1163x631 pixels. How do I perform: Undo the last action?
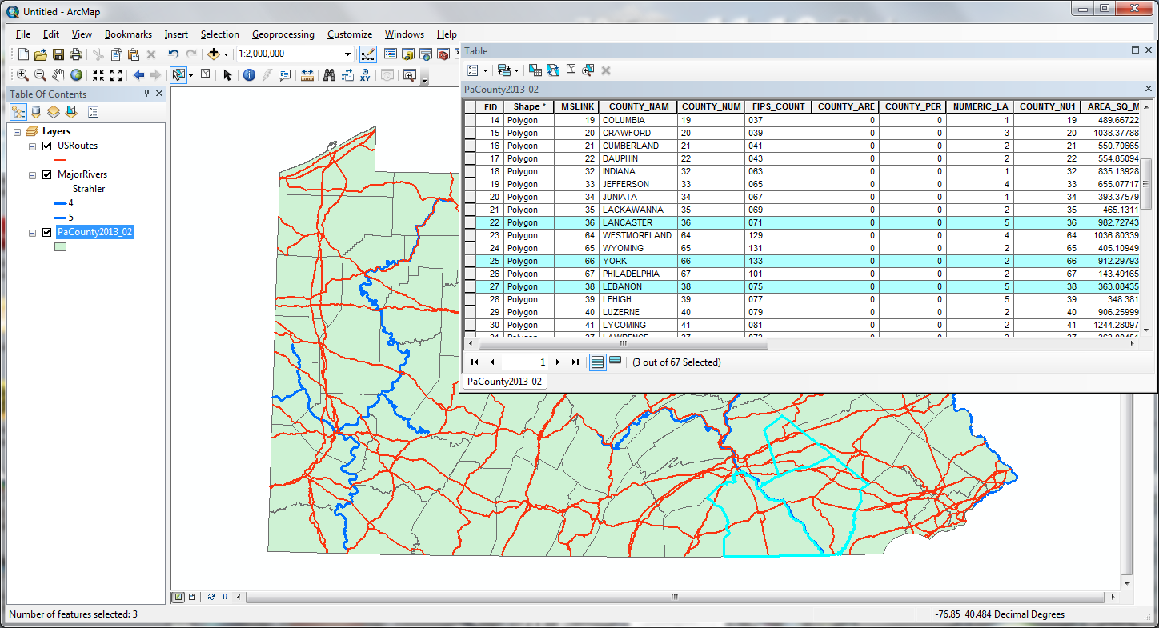click(173, 54)
